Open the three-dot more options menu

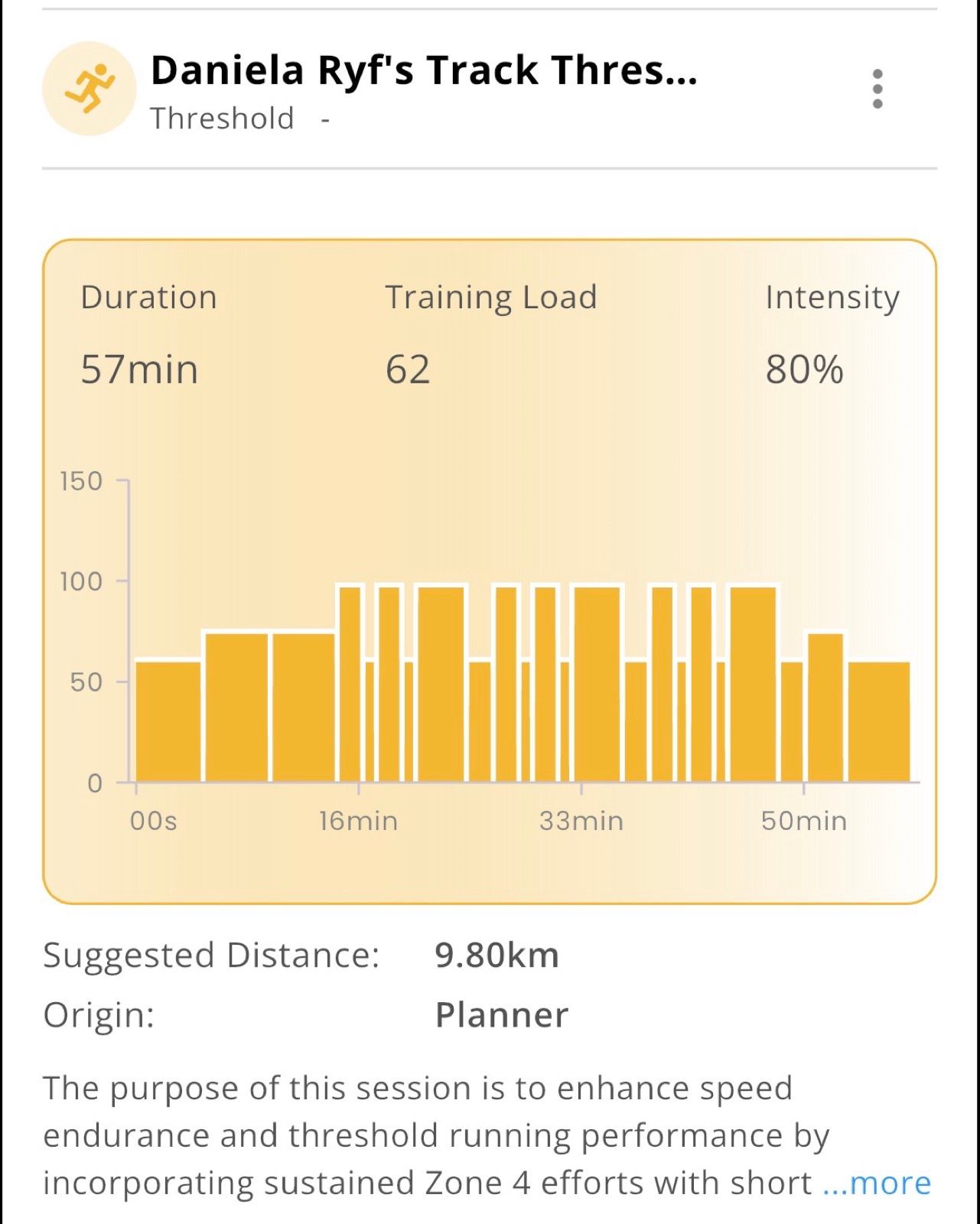pos(877,89)
